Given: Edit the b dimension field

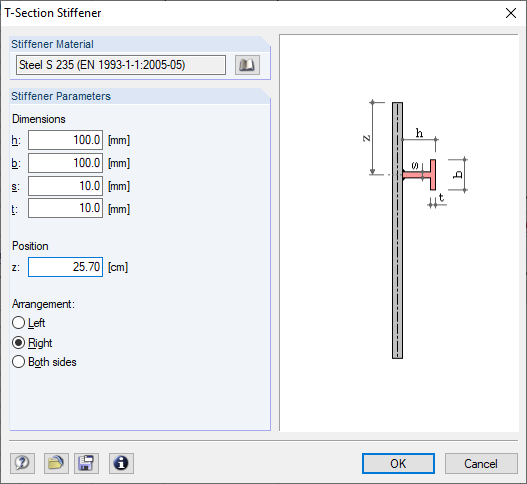Looking at the screenshot, I should [66, 163].
